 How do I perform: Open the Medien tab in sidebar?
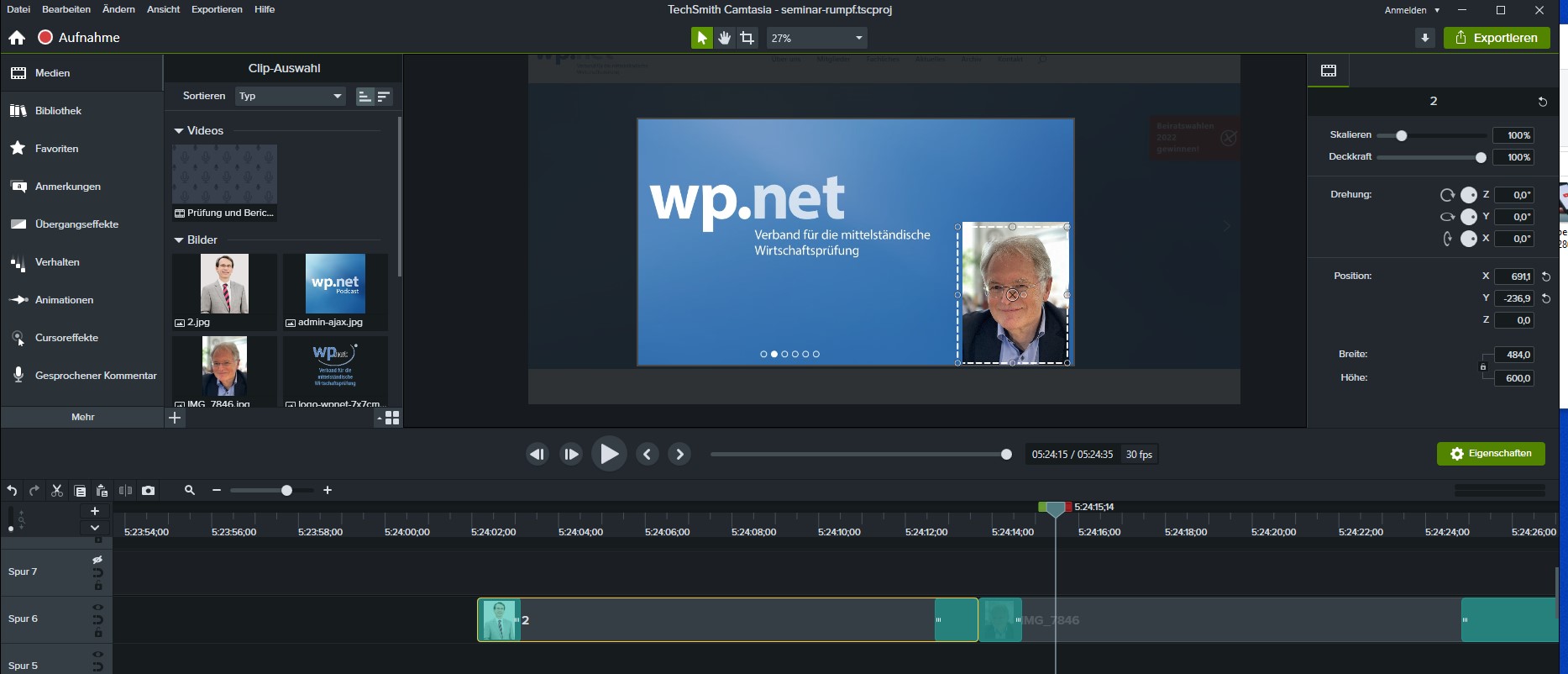tap(81, 73)
